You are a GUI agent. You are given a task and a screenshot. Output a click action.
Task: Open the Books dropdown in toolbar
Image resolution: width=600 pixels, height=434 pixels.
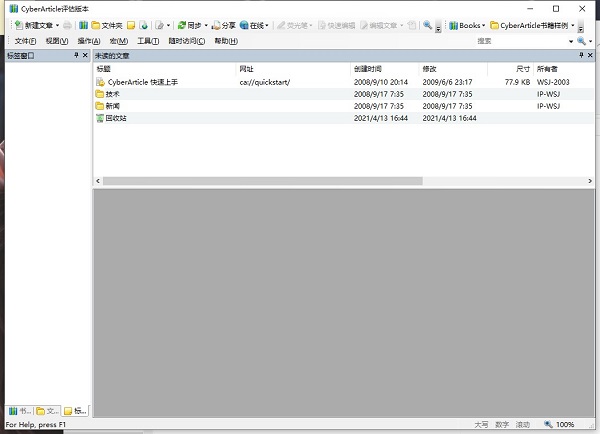pos(467,26)
